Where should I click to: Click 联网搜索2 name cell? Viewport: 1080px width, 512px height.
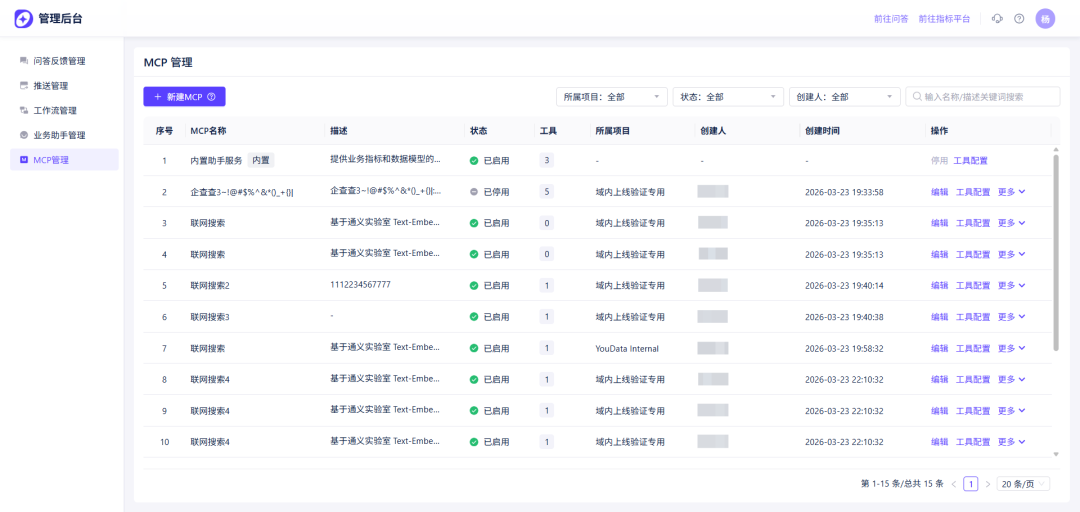[209, 285]
